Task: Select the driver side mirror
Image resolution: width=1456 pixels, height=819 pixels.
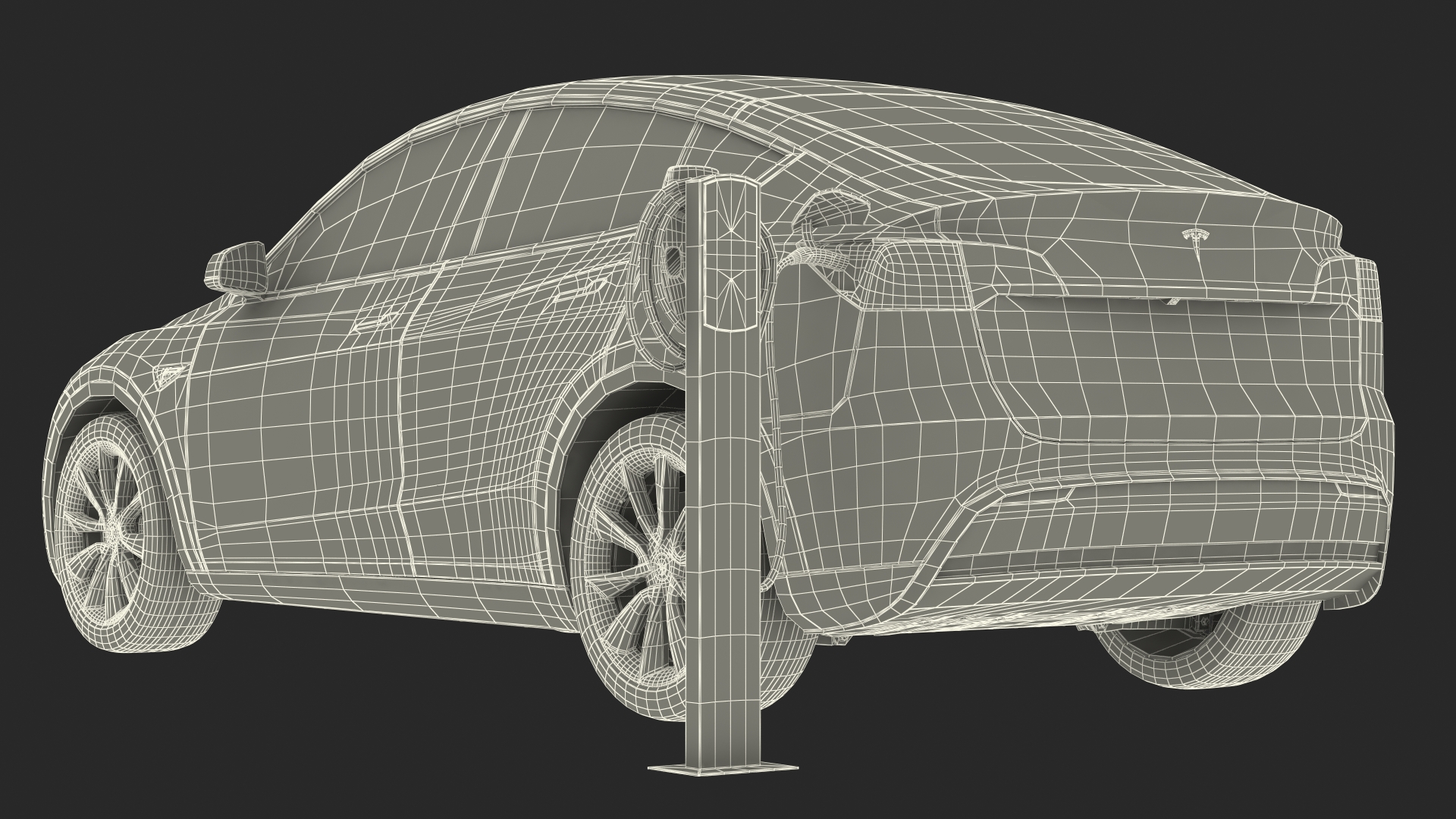Action: click(x=237, y=268)
